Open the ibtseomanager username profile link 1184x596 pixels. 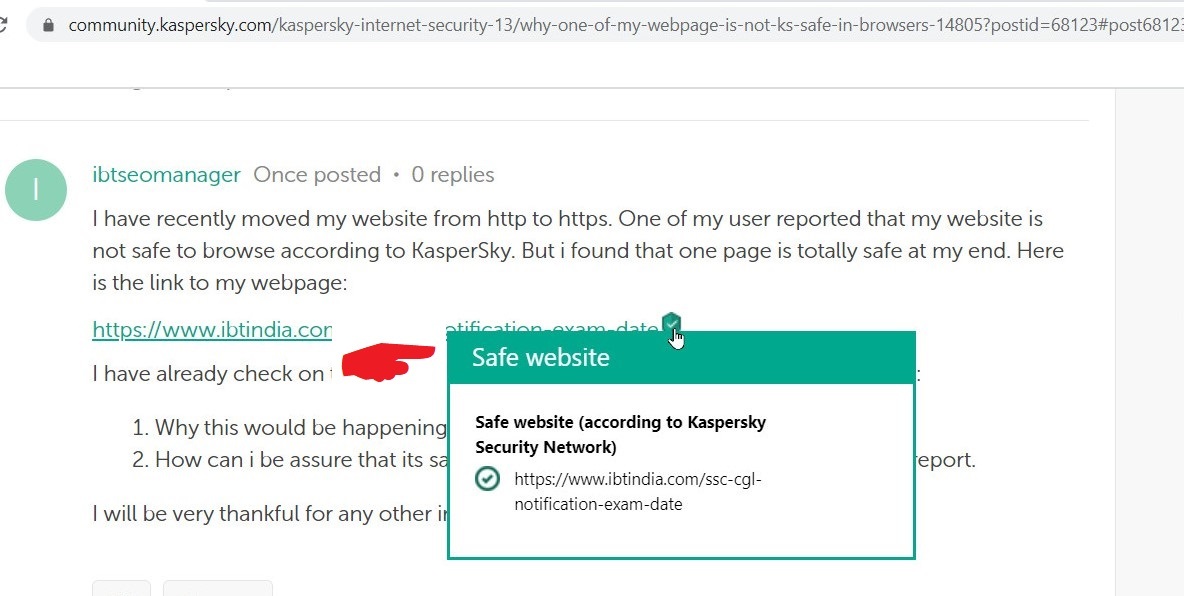point(166,175)
